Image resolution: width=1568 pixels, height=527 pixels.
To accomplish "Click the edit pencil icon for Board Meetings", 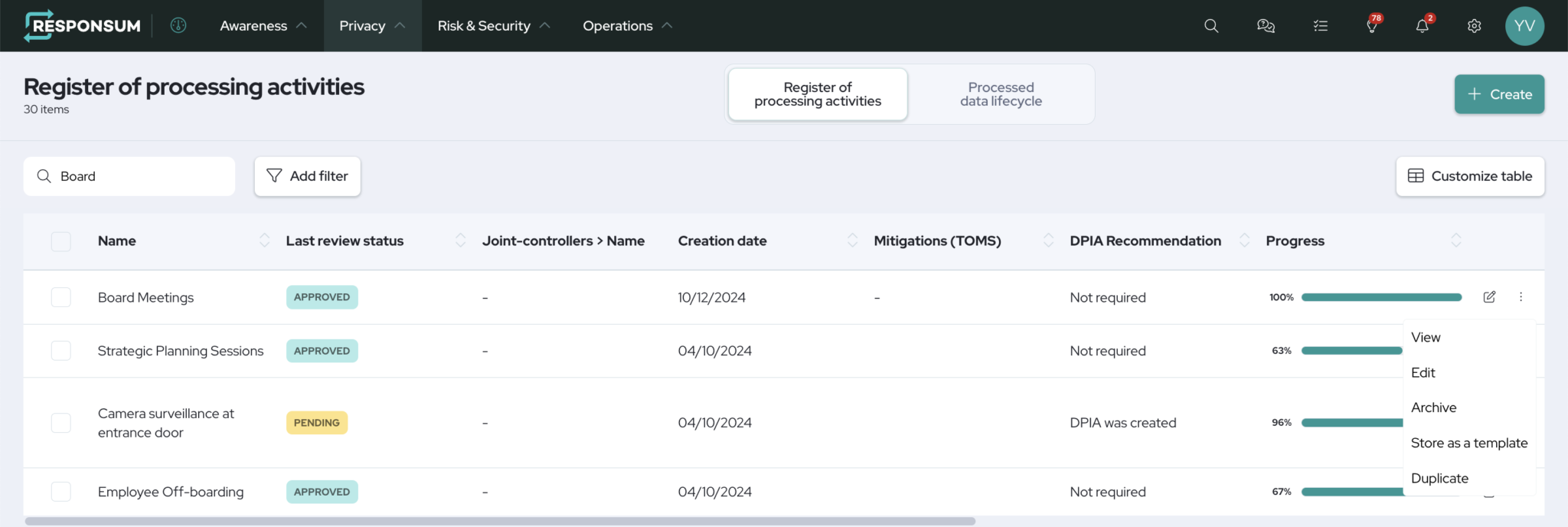I will pyautogui.click(x=1489, y=297).
